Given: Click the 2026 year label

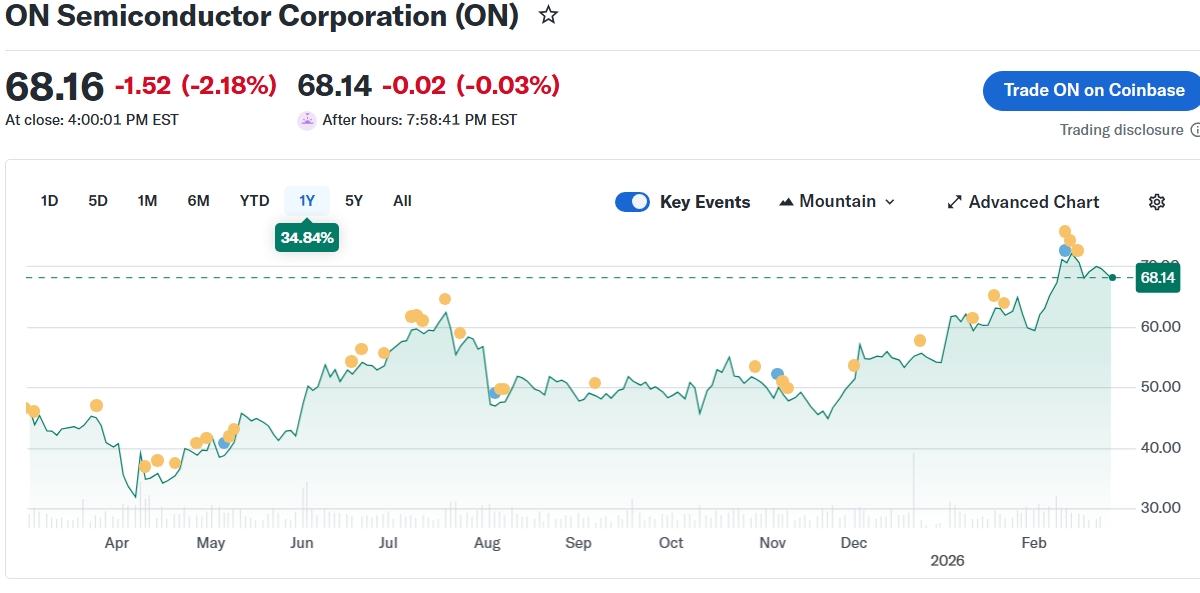Looking at the screenshot, I should tap(947, 561).
